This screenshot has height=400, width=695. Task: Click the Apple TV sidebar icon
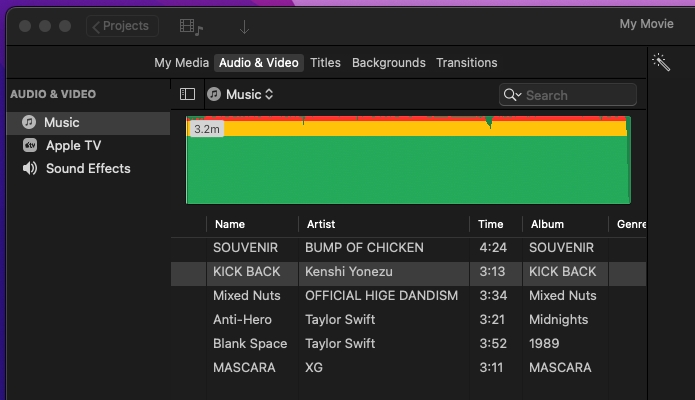30,145
